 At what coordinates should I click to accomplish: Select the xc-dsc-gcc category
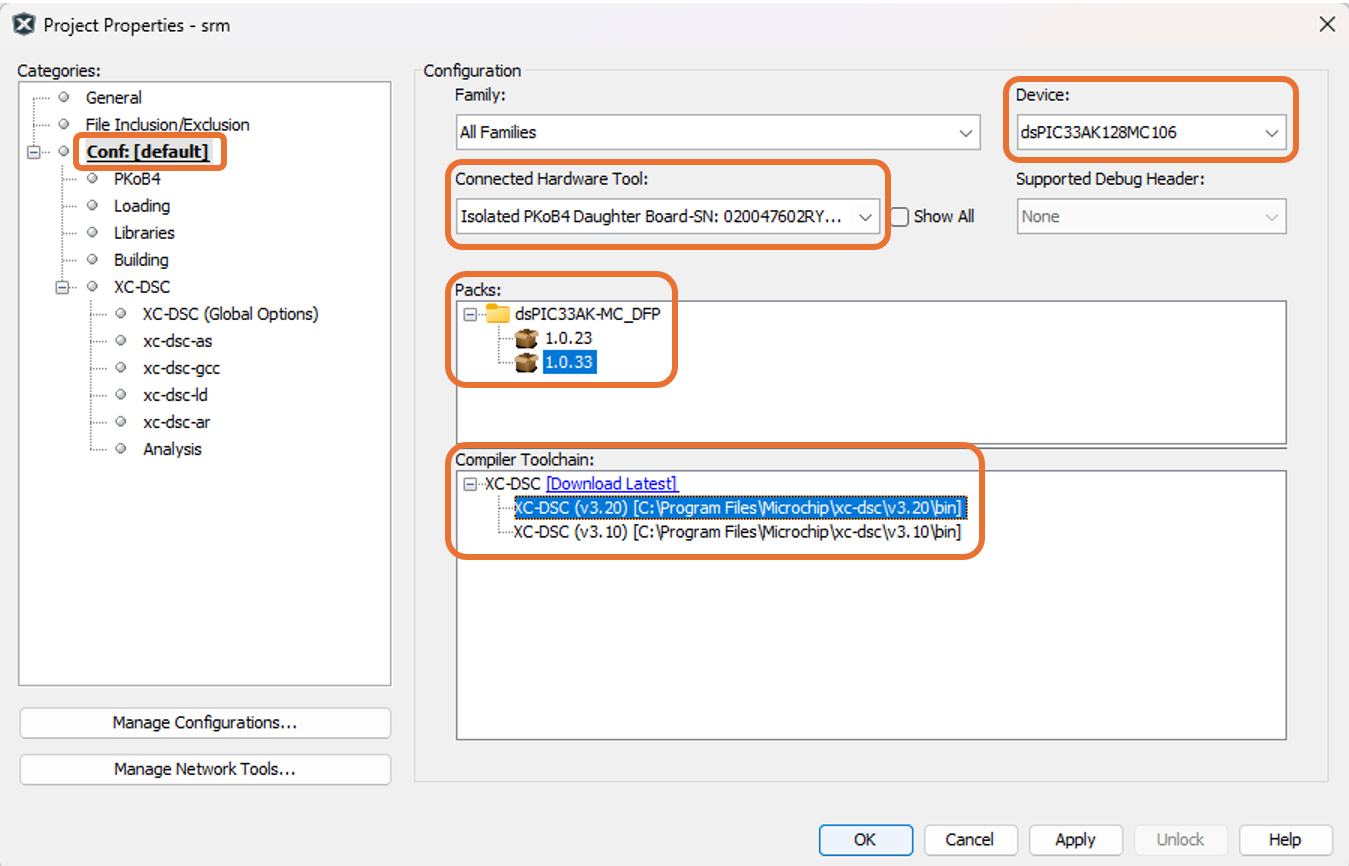click(181, 368)
